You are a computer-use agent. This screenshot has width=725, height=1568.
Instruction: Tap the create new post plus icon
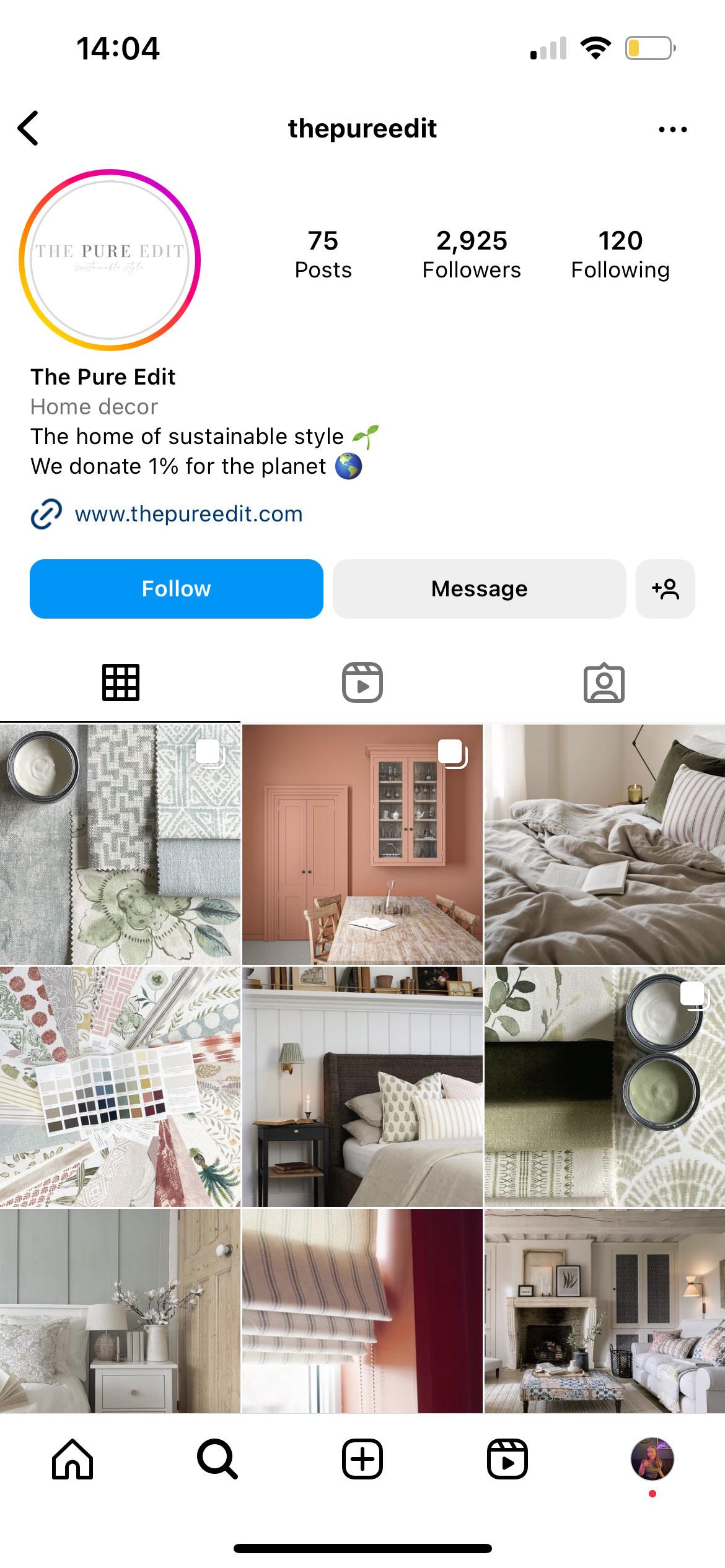pyautogui.click(x=362, y=1459)
